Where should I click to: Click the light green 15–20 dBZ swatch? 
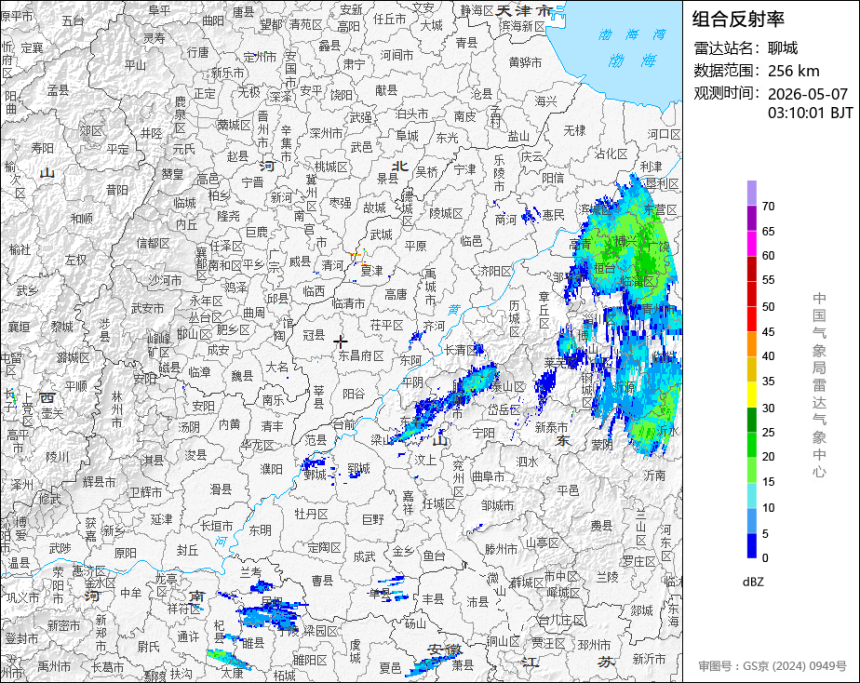(752, 470)
